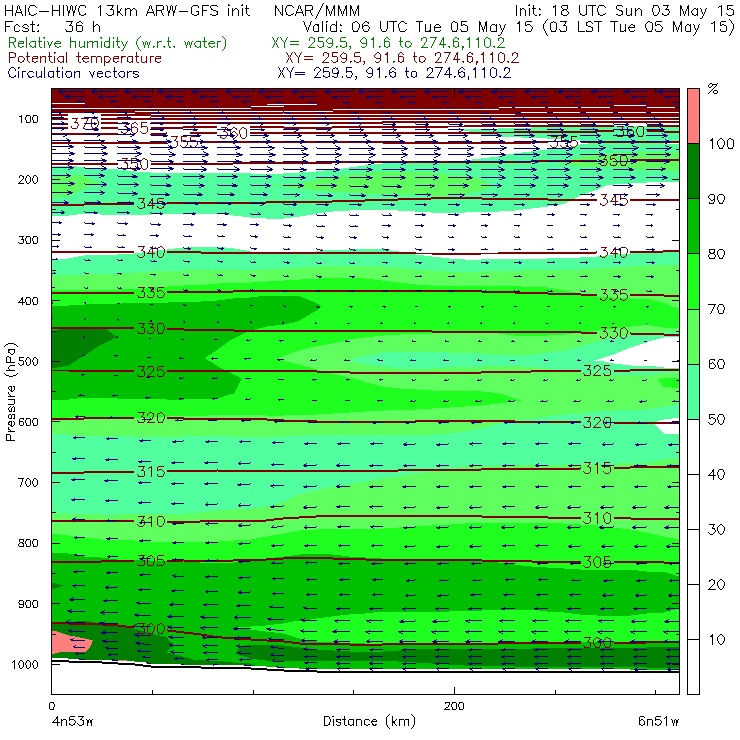Click the "370" potential temperature contour label
This screenshot has width=740, height=740.
pos(85,124)
